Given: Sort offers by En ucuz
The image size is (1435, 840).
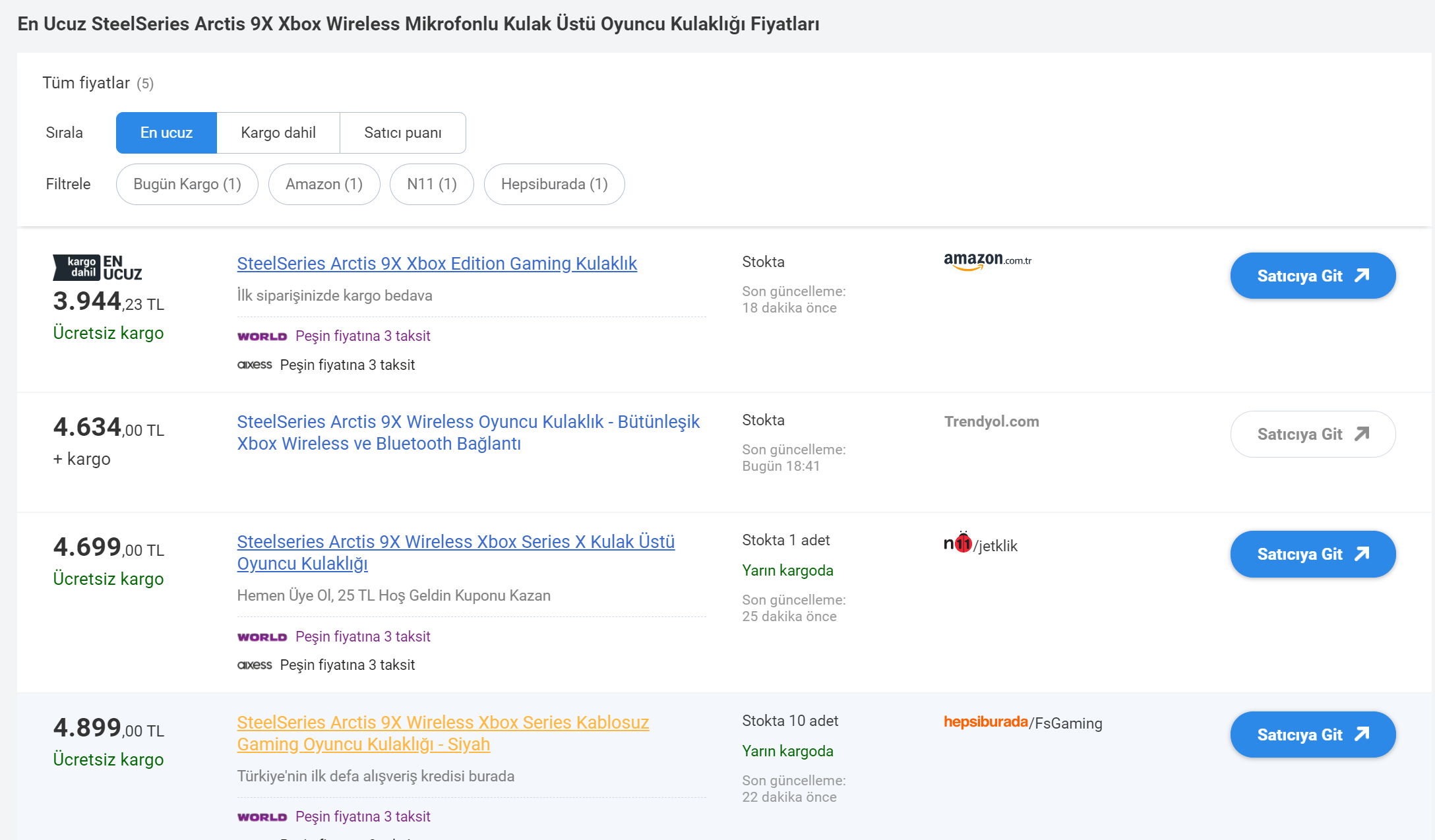Looking at the screenshot, I should (x=166, y=133).
